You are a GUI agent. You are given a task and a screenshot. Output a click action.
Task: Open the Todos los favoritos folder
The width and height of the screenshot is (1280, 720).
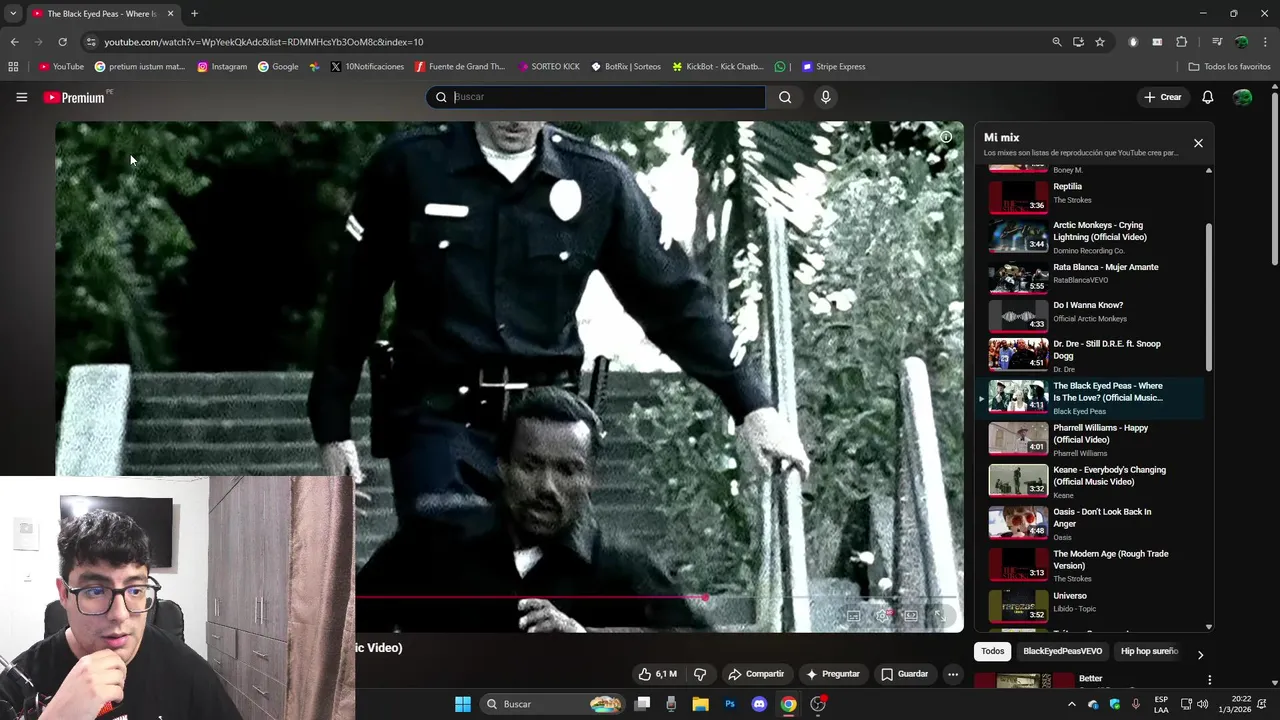[x=1229, y=67]
